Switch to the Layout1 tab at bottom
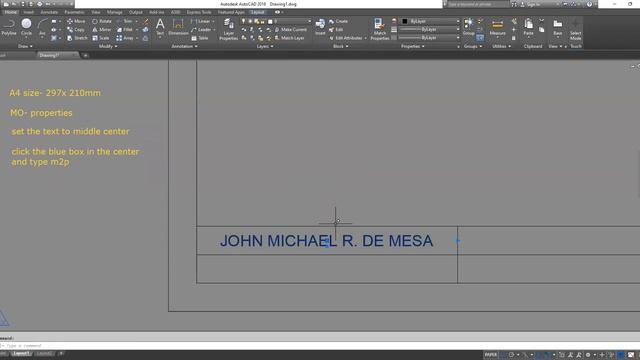The image size is (640, 360). [x=21, y=353]
